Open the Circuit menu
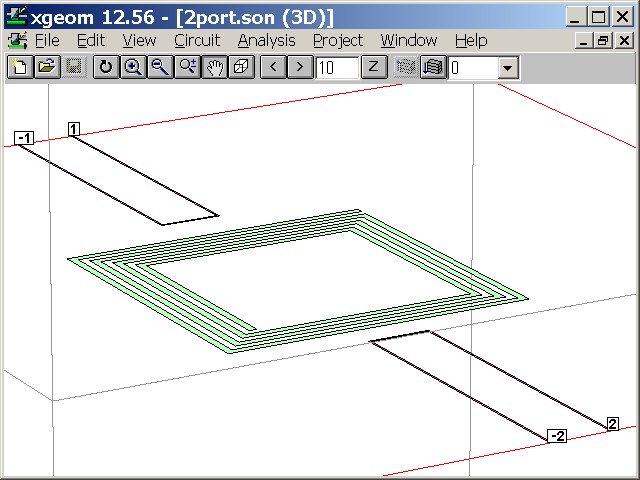The image size is (640, 480). pyautogui.click(x=197, y=40)
